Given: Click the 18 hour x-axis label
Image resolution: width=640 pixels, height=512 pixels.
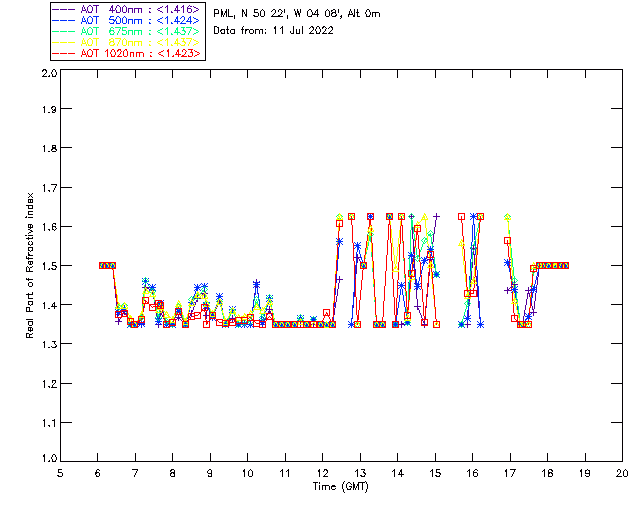Looking at the screenshot, I should pyautogui.click(x=547, y=473).
